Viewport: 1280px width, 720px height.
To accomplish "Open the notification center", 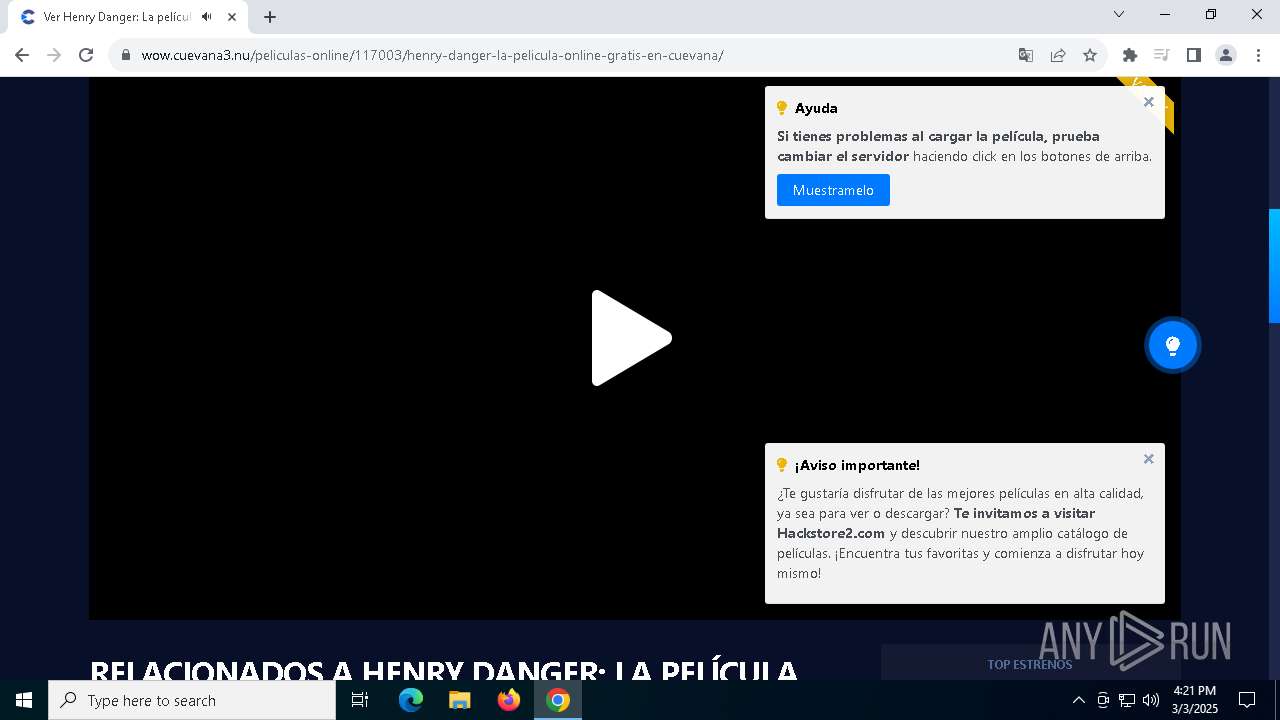I will (1247, 700).
